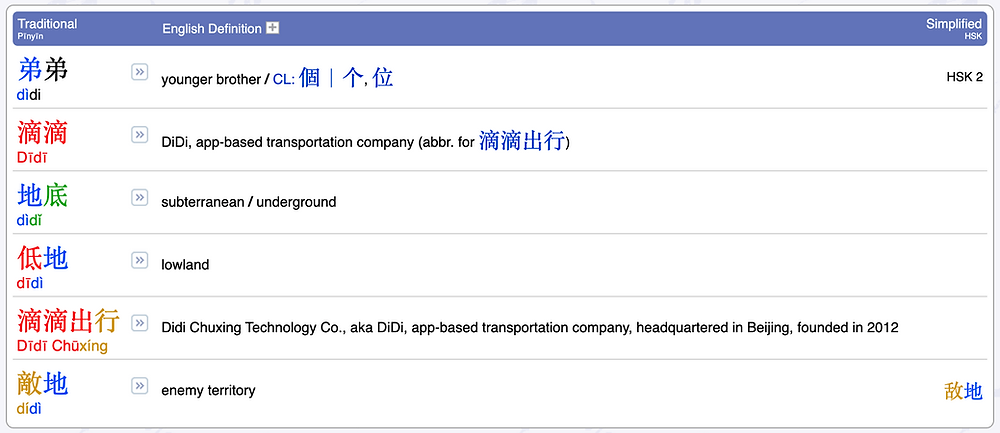Open the 地底 headword
1000x433 pixels.
[43, 195]
